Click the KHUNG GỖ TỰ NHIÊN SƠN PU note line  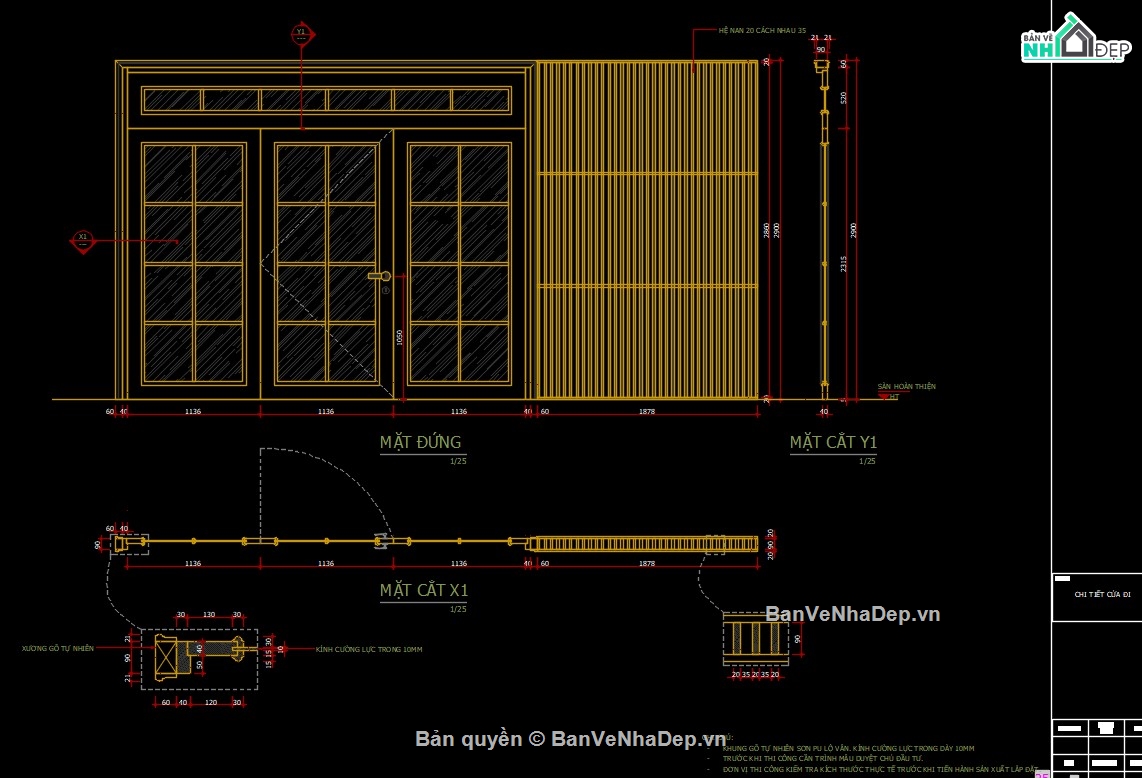[848, 748]
